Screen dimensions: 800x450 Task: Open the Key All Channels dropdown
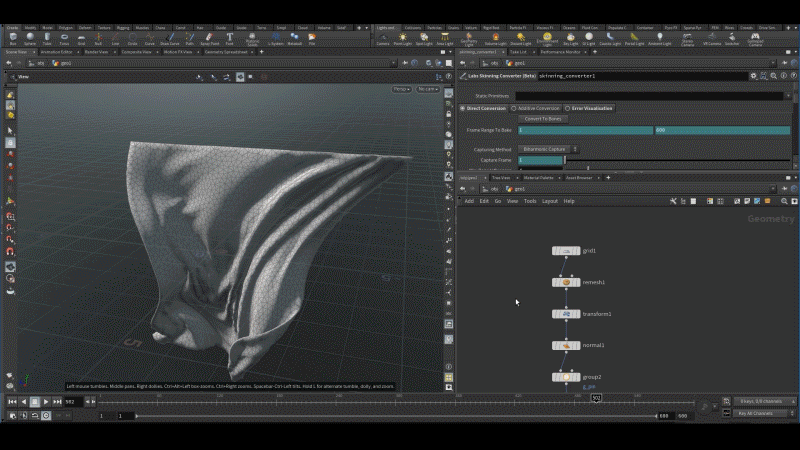(x=763, y=413)
